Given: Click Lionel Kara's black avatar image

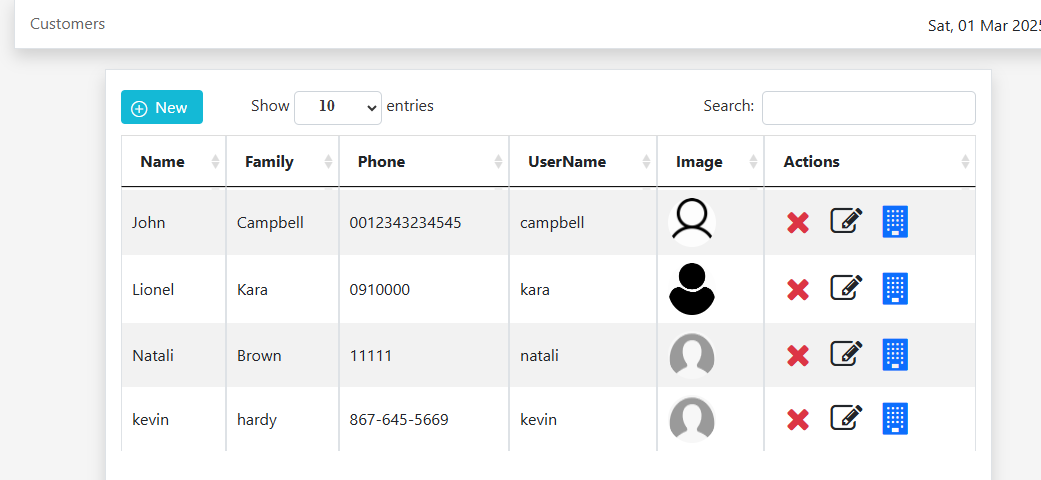Looking at the screenshot, I should coord(691,289).
